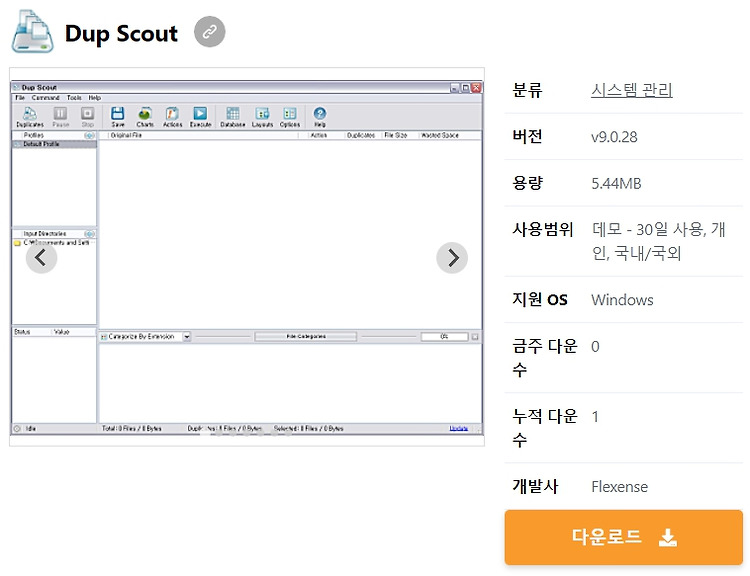Click the 0% progress field
750x576 pixels.
(x=444, y=337)
